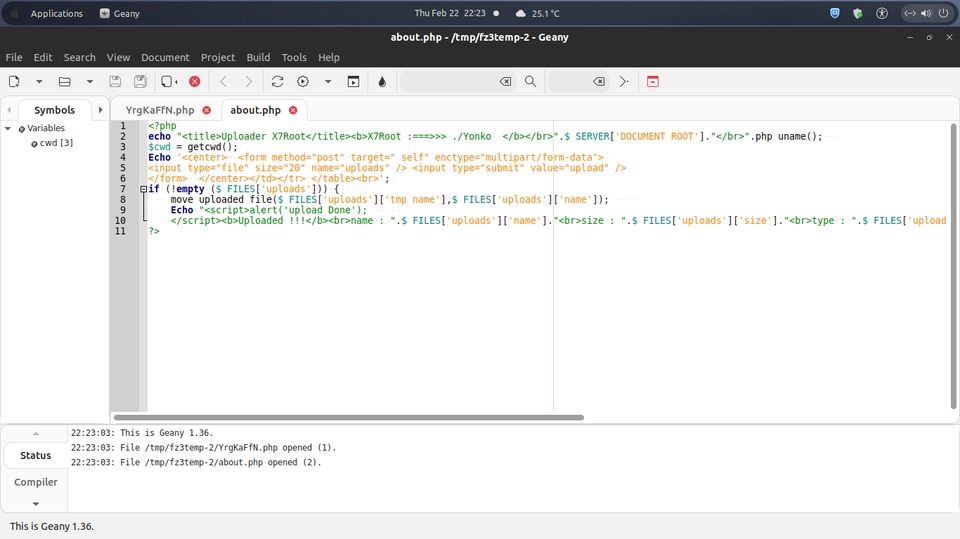The image size is (960, 539).
Task: Open the power menu icon
Action: pyautogui.click(x=943, y=13)
